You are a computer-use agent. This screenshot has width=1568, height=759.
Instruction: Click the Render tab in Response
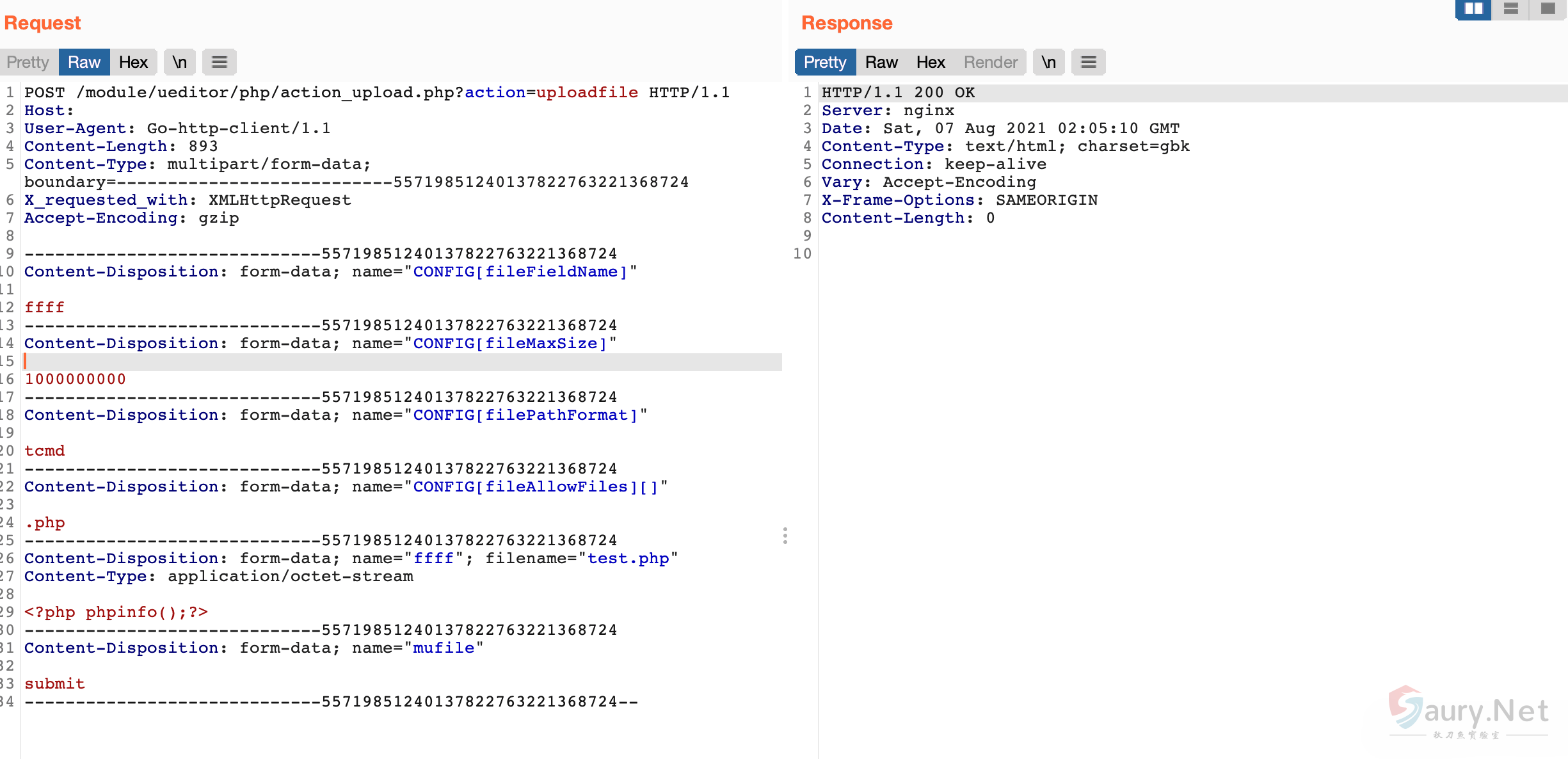(990, 62)
